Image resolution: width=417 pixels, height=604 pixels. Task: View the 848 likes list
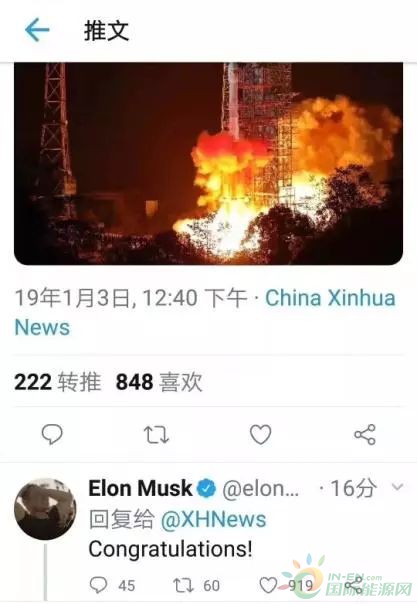coord(159,382)
